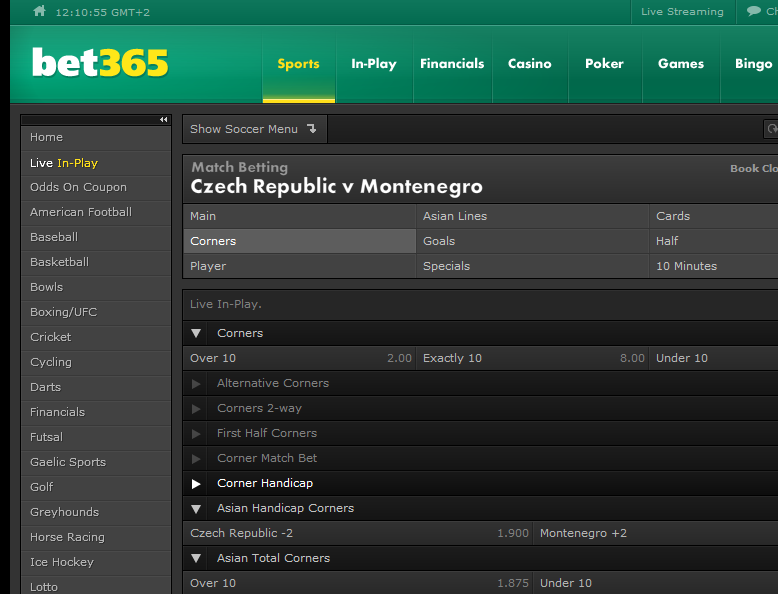
Task: Select Horse Racing in the sidebar
Action: [96, 537]
